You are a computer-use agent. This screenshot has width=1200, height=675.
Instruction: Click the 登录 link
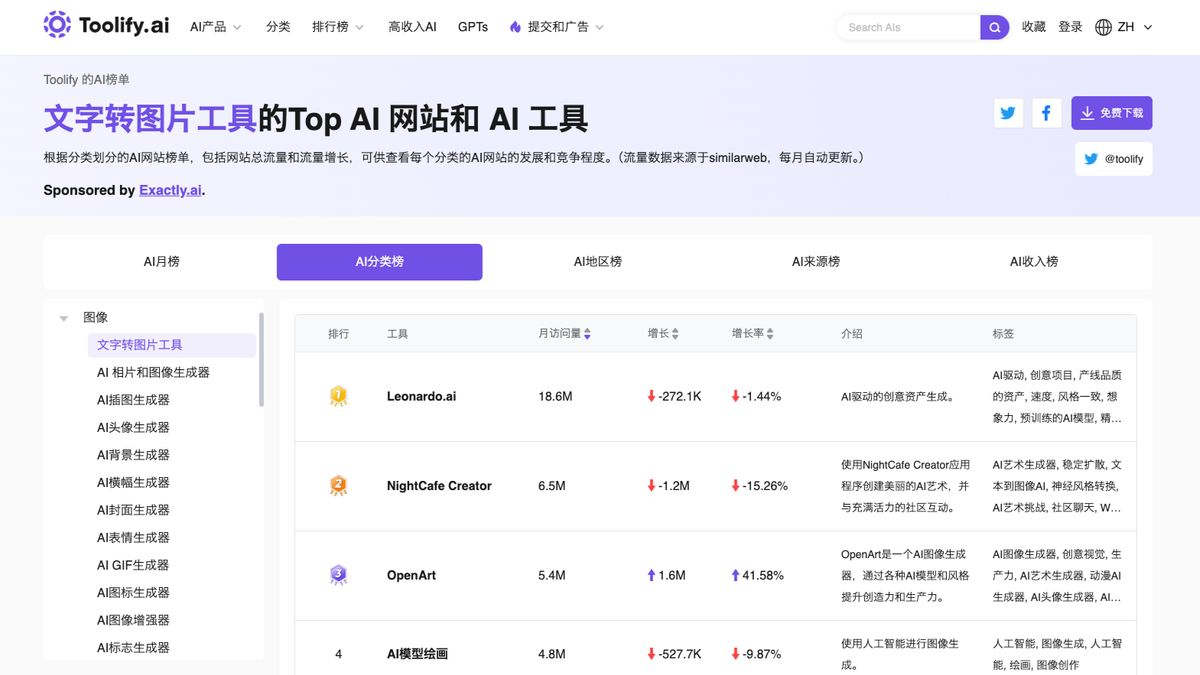pos(1071,27)
